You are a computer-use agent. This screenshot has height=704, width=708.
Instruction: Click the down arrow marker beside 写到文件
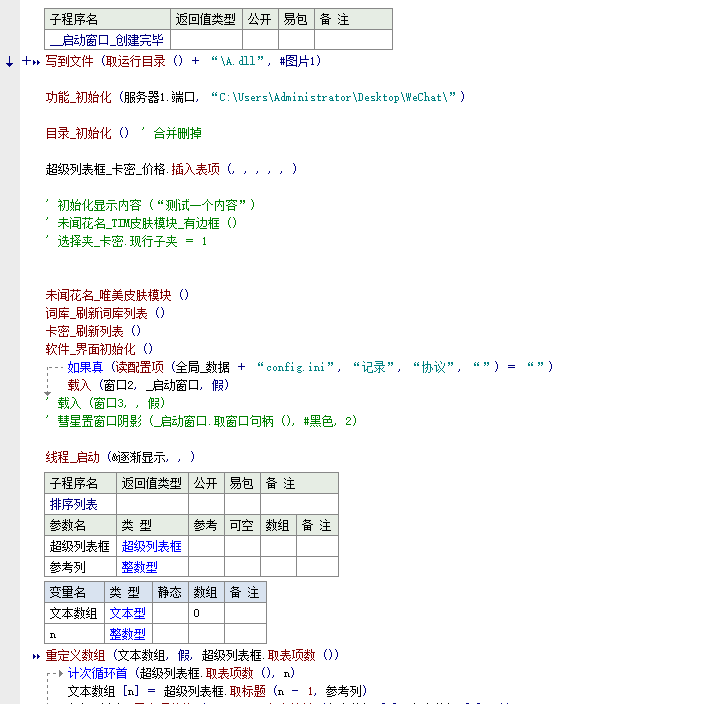9,62
